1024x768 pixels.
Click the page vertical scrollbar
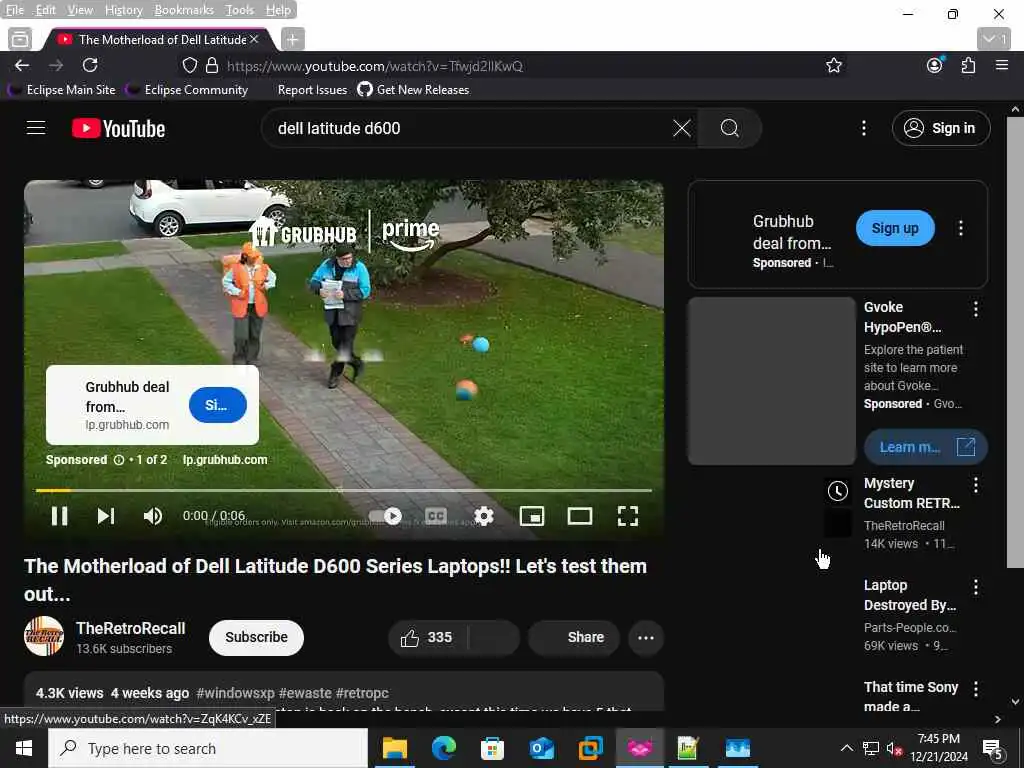[x=1015, y=340]
